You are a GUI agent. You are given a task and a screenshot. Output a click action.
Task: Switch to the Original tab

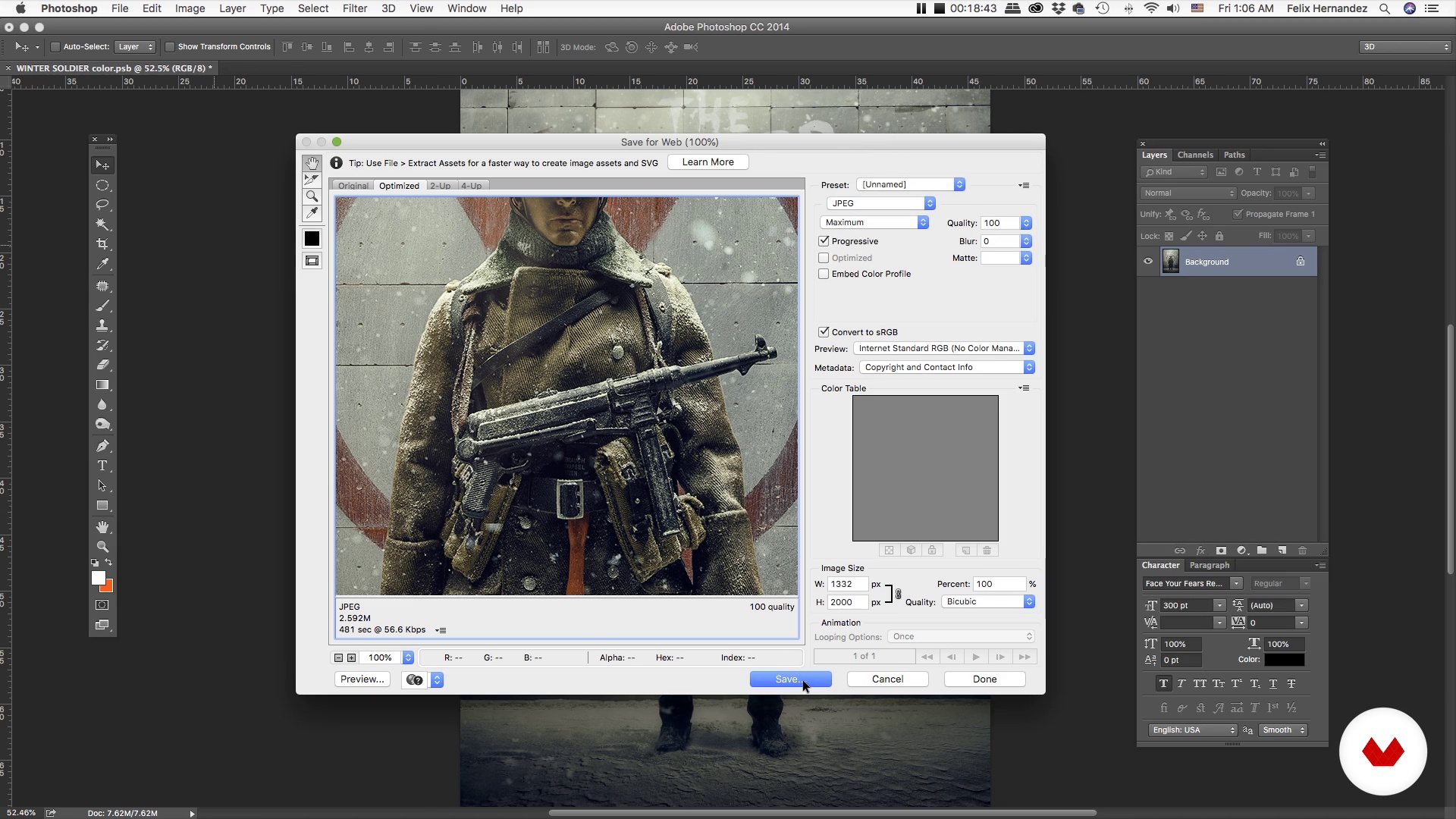coord(353,186)
